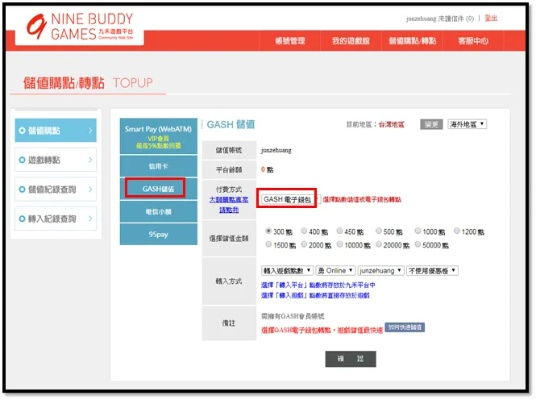The height and width of the screenshot is (400, 536).
Task: Select the 電信小額 payment tab
Action: tap(158, 212)
